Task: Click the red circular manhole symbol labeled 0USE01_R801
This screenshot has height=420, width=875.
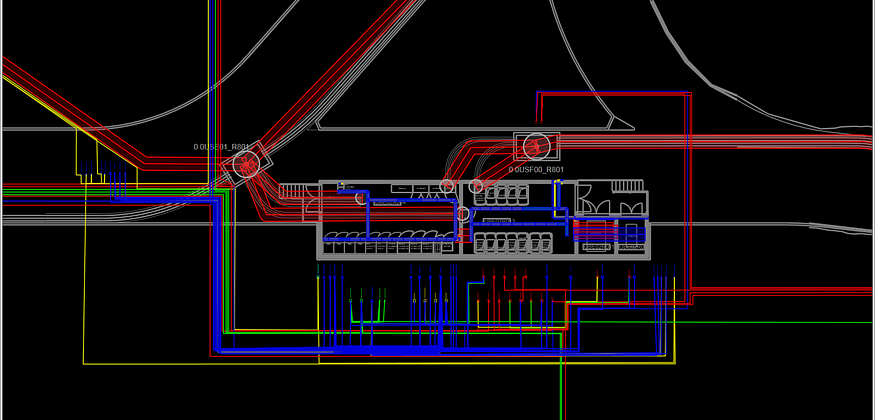Action: 246,162
